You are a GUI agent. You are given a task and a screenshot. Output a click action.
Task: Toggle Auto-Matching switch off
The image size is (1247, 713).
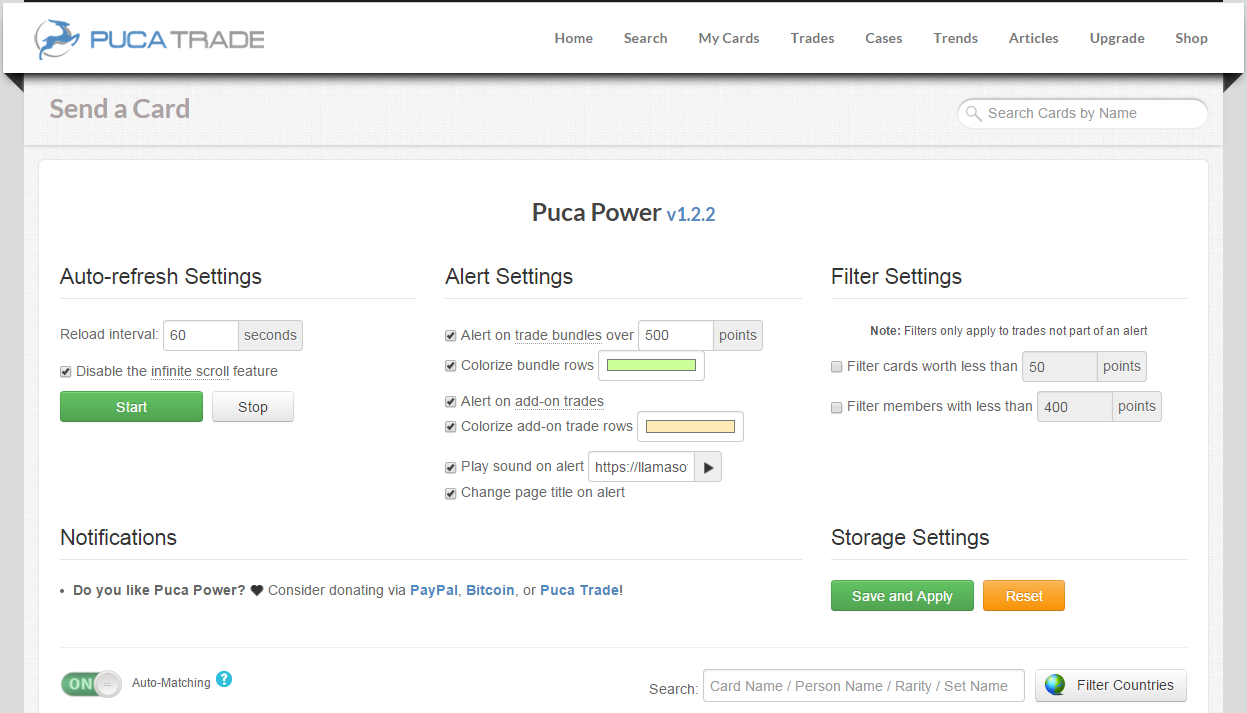(x=91, y=684)
